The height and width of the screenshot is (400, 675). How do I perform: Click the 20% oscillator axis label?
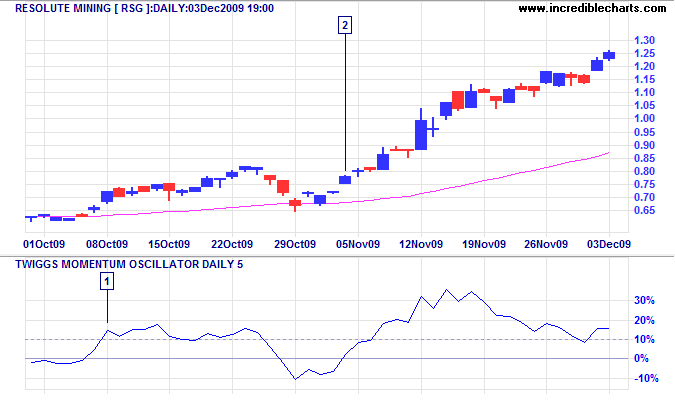pos(644,320)
